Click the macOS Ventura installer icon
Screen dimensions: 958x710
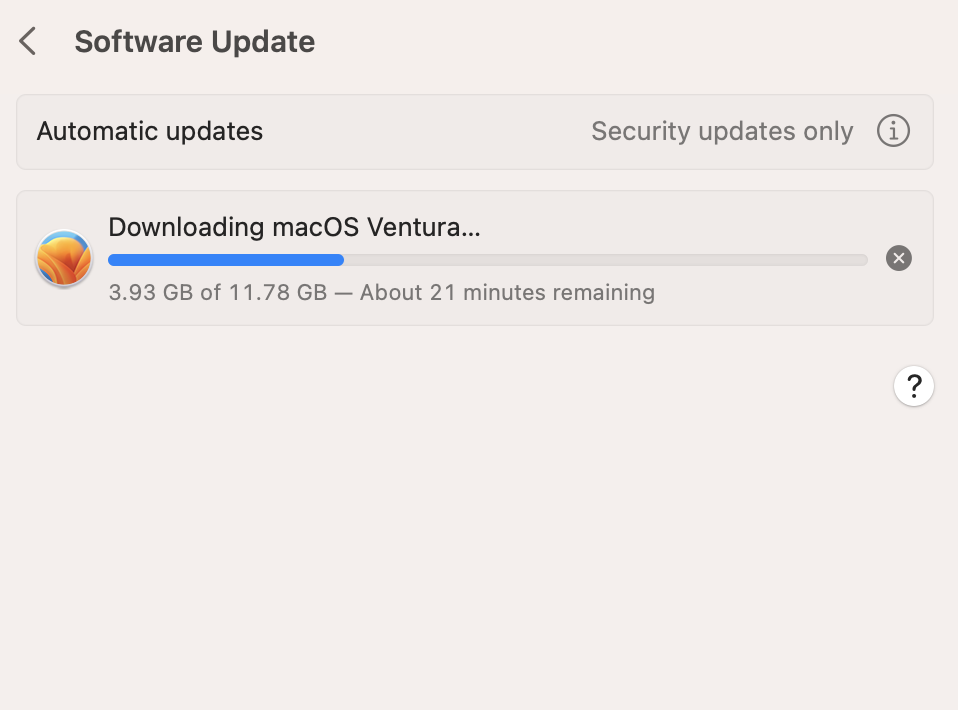pyautogui.click(x=64, y=259)
